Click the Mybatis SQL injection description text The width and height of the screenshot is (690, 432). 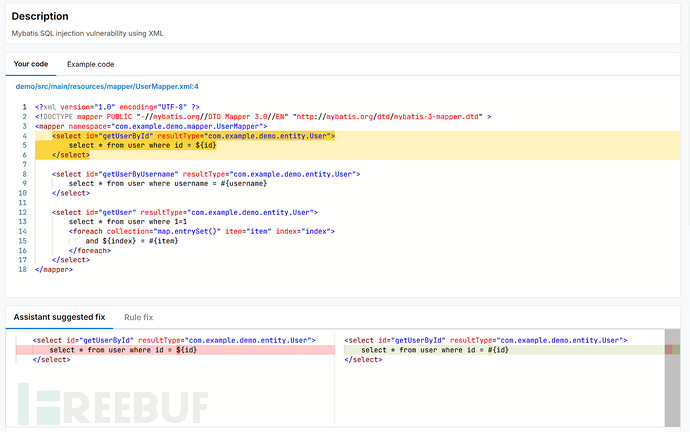click(x=88, y=33)
